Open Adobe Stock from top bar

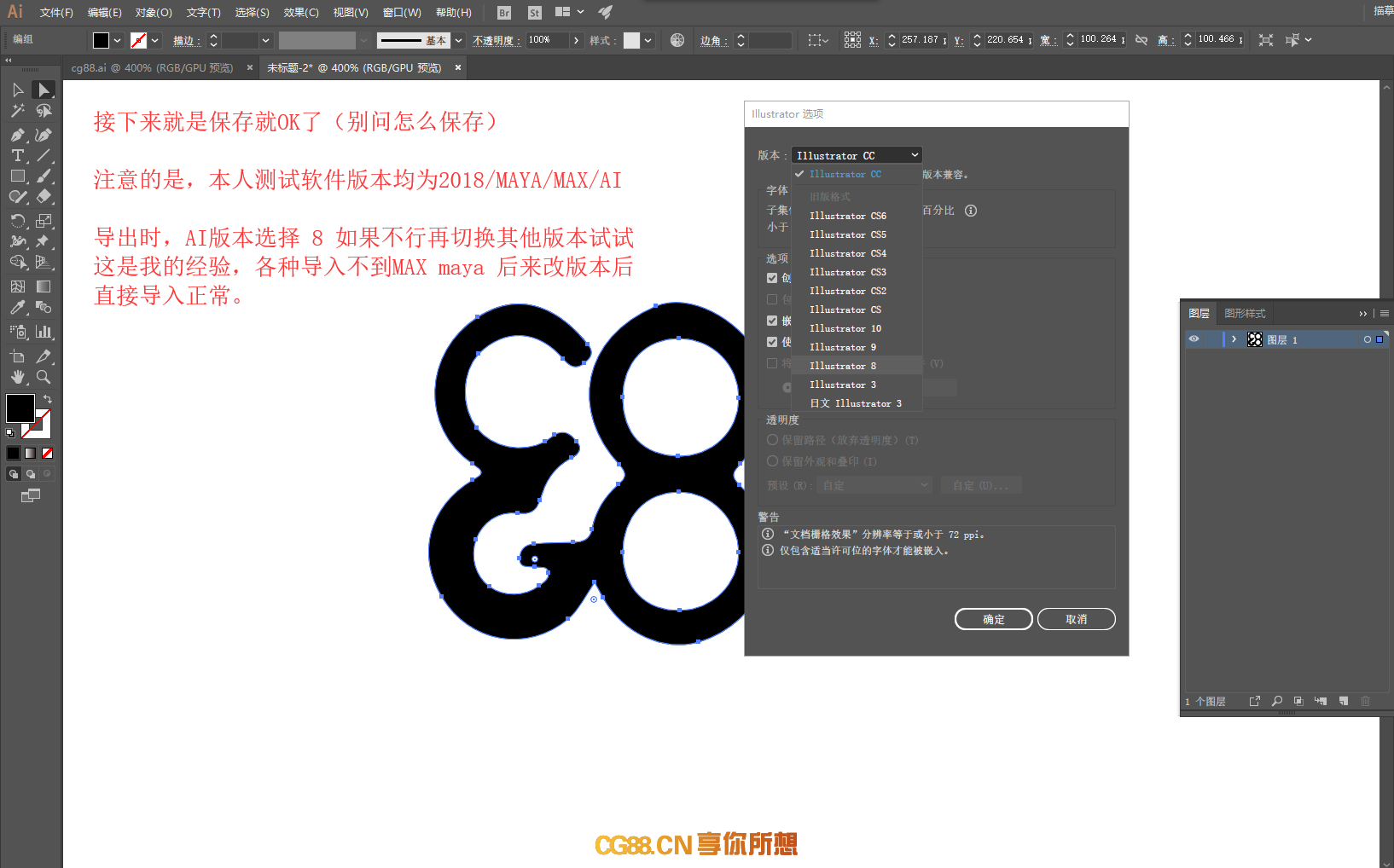tap(535, 13)
